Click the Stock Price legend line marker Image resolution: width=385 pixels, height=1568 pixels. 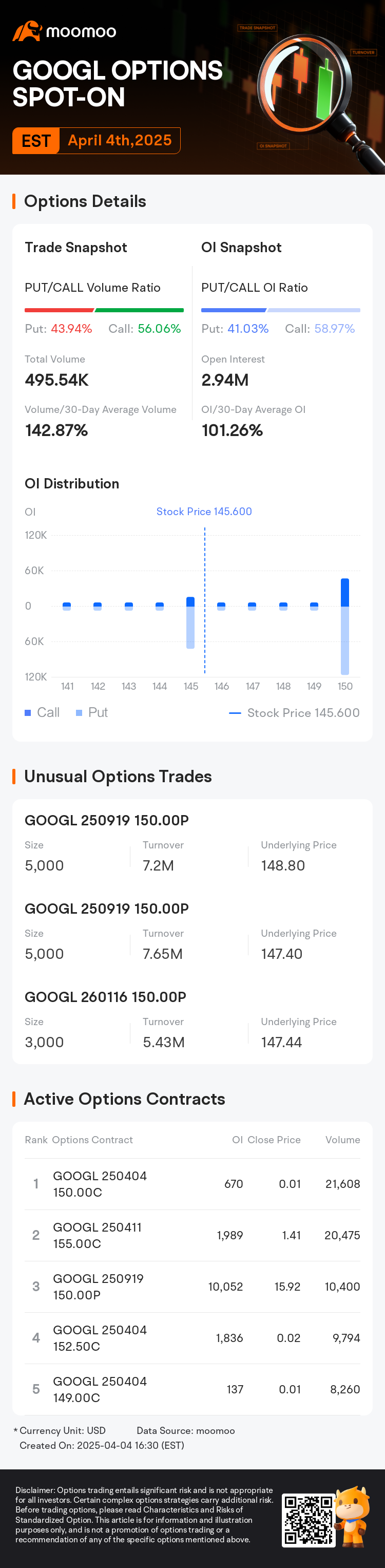pyautogui.click(x=235, y=713)
